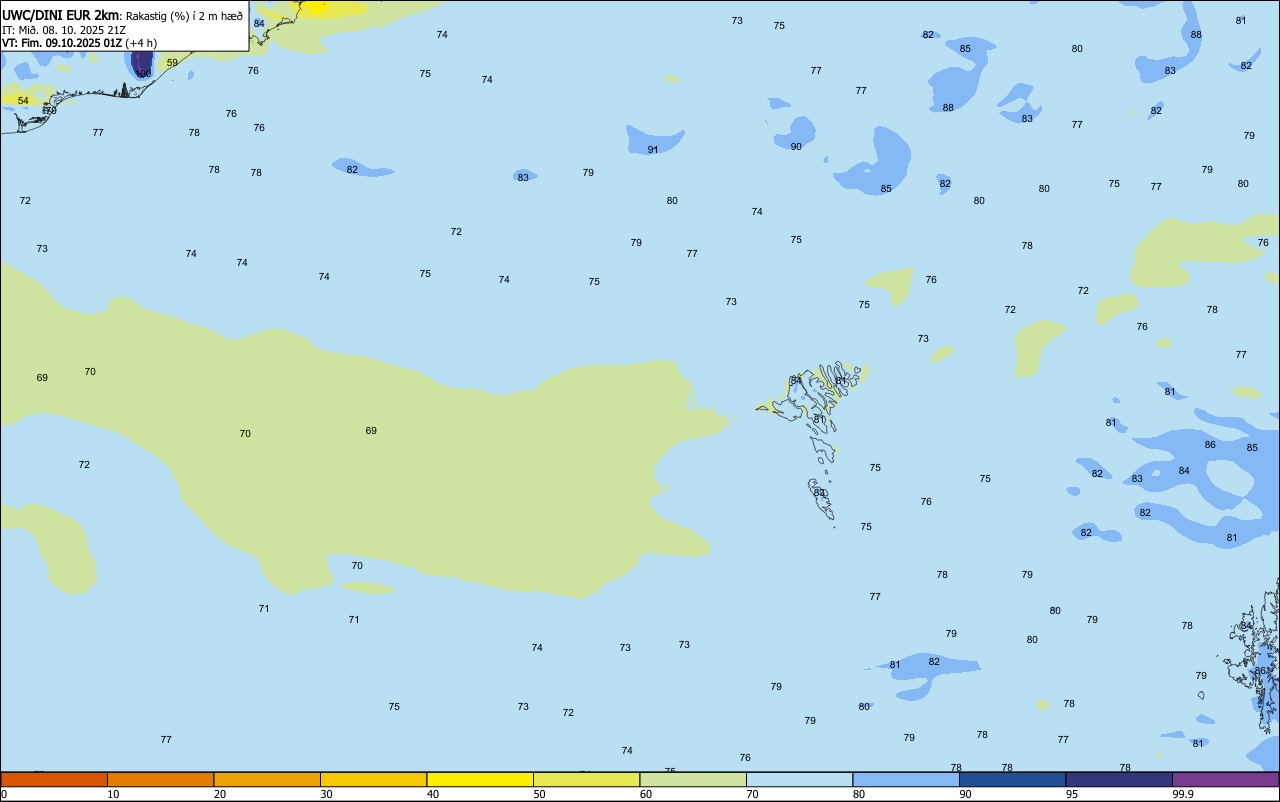Select the 59 humidity value label
The image size is (1280, 802).
tap(172, 63)
